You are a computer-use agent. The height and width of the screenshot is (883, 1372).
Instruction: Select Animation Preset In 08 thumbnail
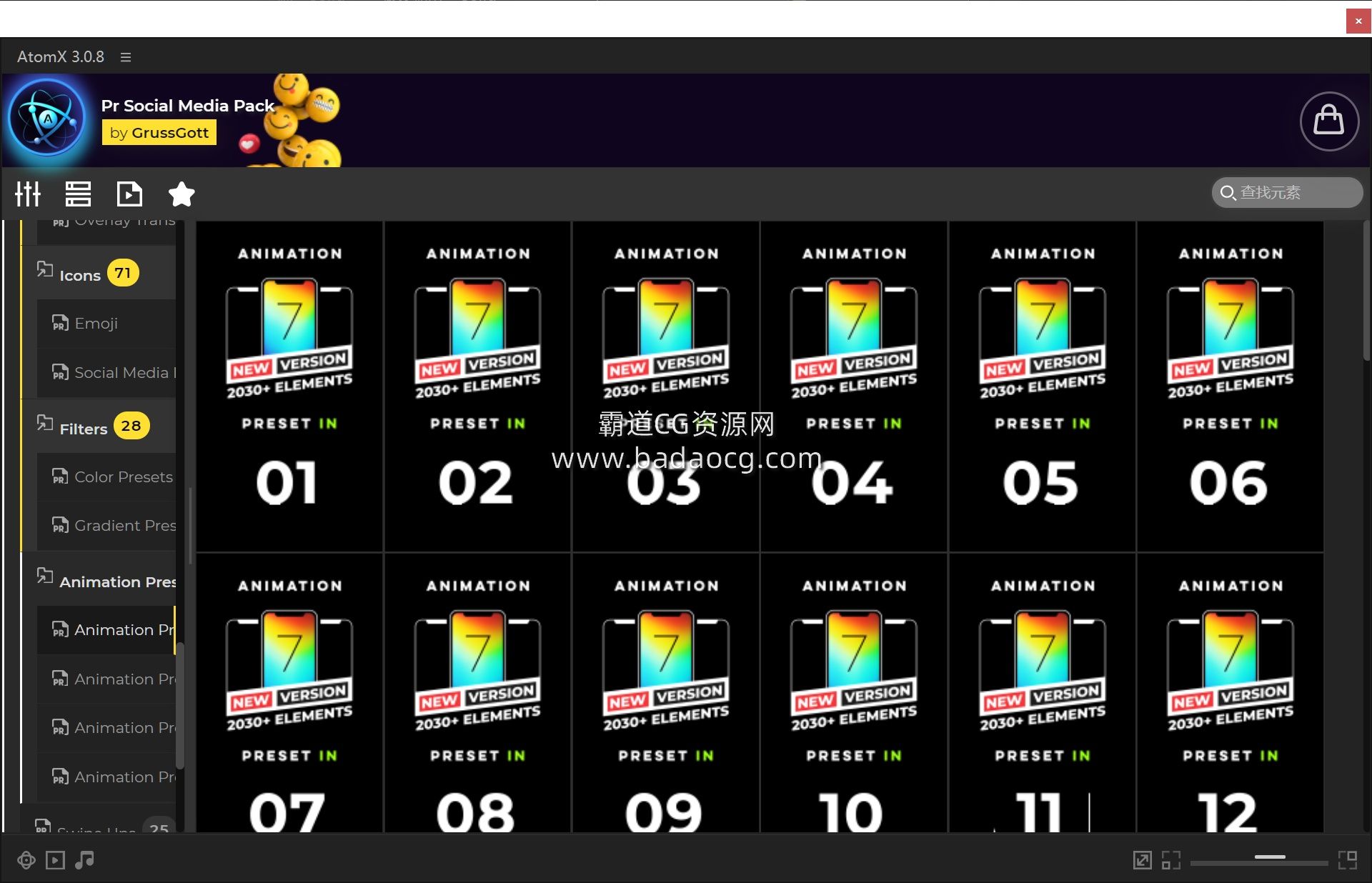[477, 693]
